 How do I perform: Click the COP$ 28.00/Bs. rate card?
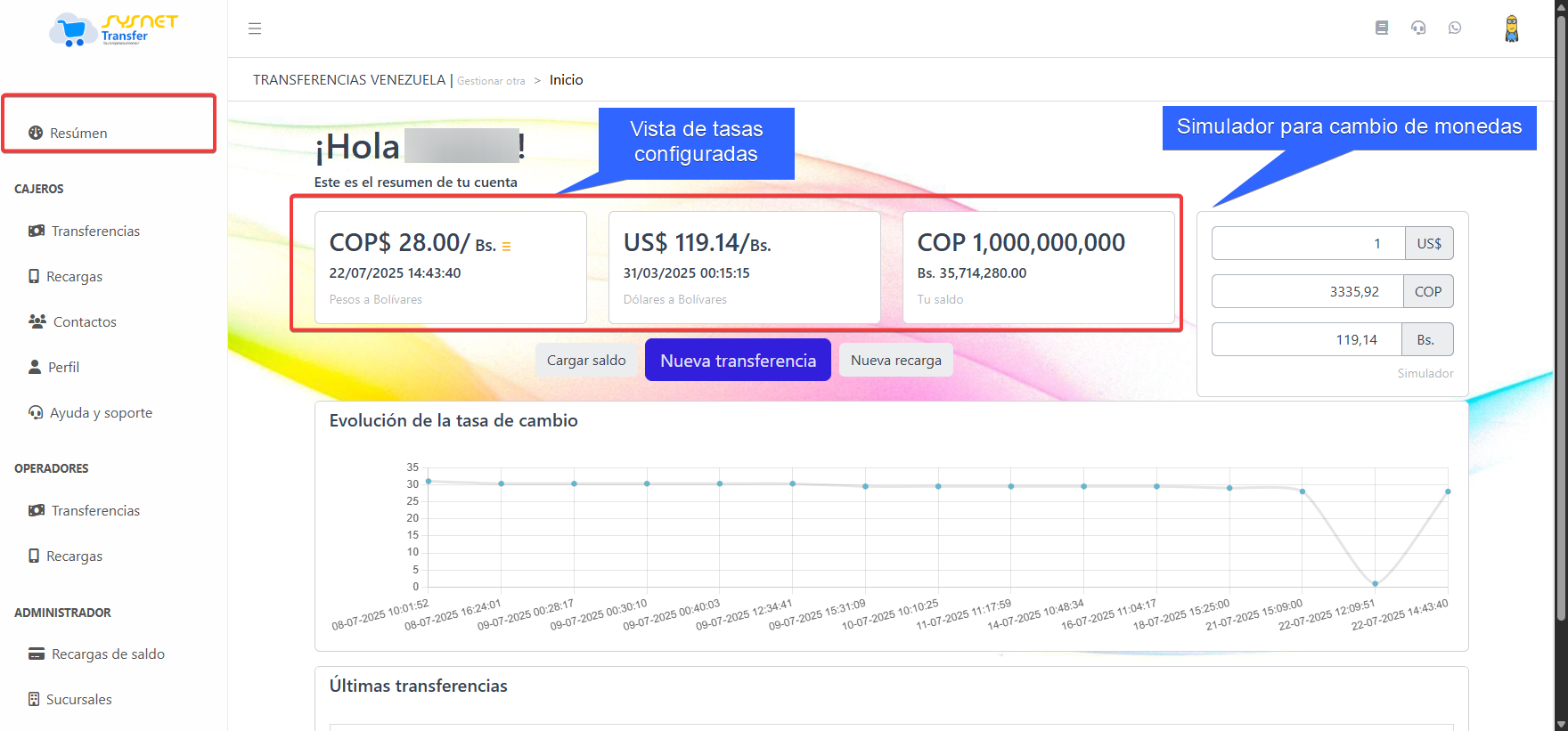click(x=451, y=267)
